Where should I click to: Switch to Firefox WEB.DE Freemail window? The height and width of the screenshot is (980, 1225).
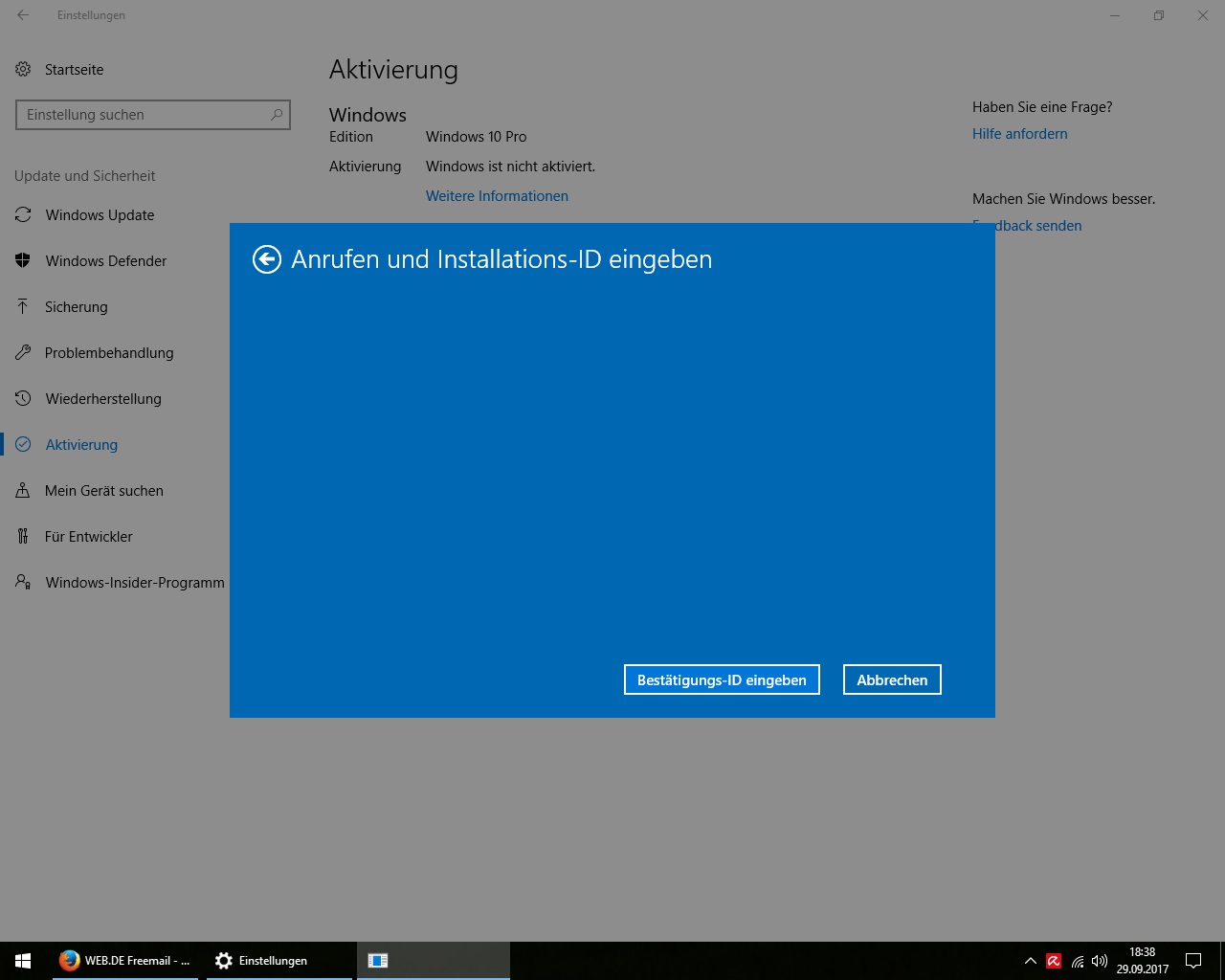[x=124, y=961]
